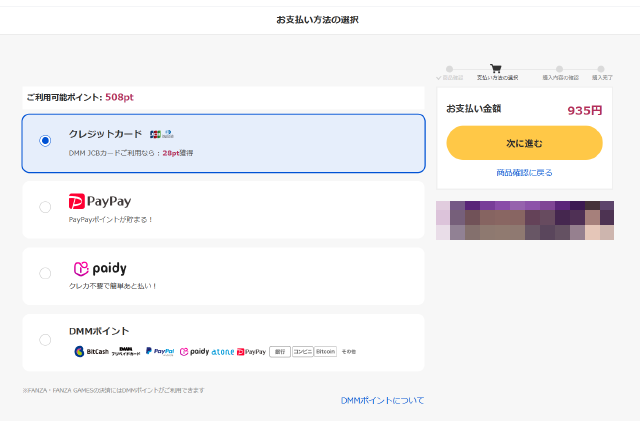
Task: Open the 商品確認に戻る link
Action: pos(524,173)
